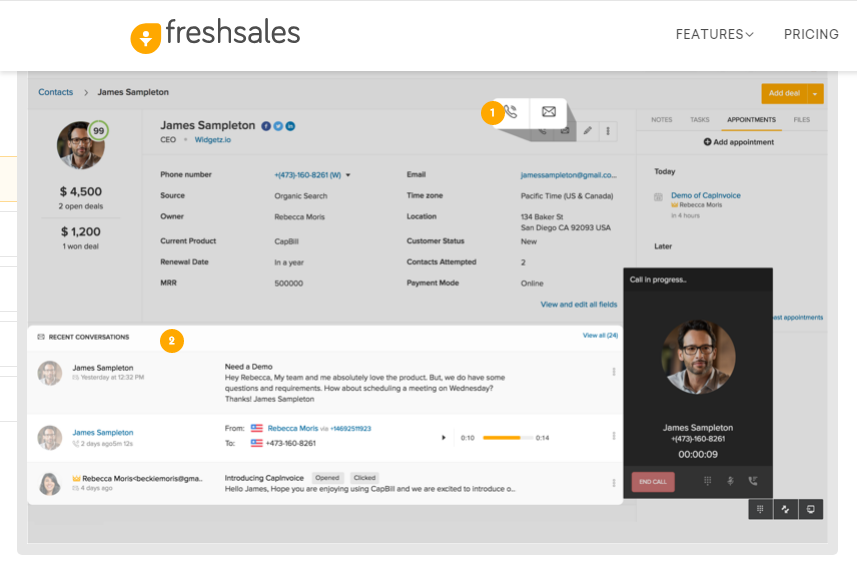This screenshot has height=565, width=857.
Task: Click Rebecca Moris link in call log
Action: [292, 428]
